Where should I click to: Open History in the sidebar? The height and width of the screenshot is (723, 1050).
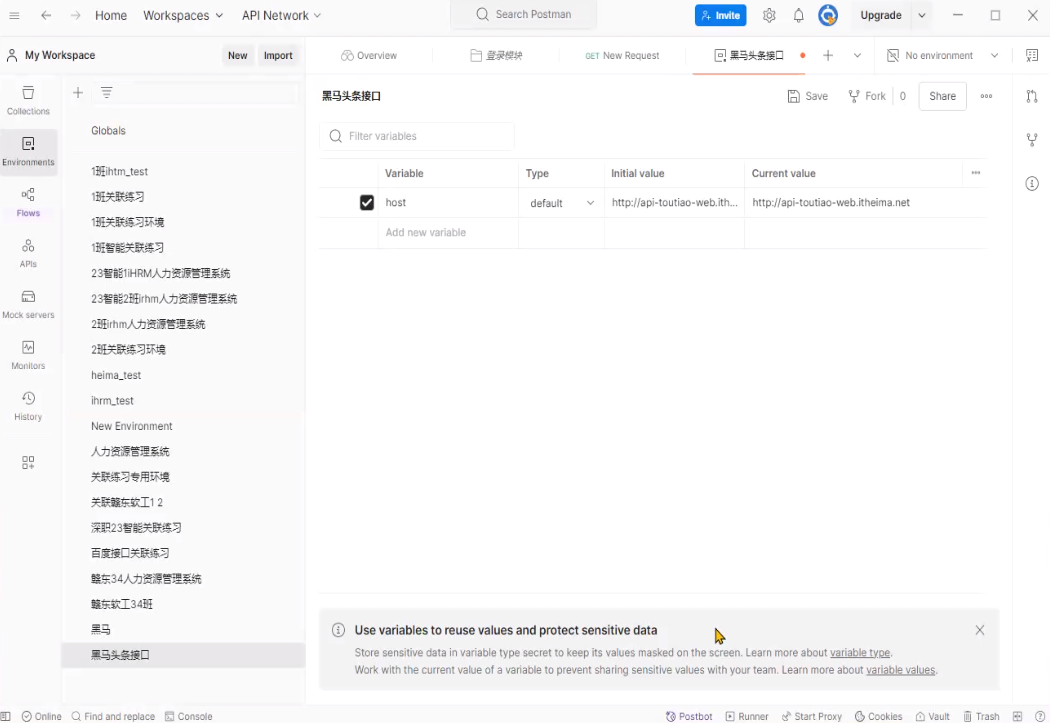[x=28, y=406]
